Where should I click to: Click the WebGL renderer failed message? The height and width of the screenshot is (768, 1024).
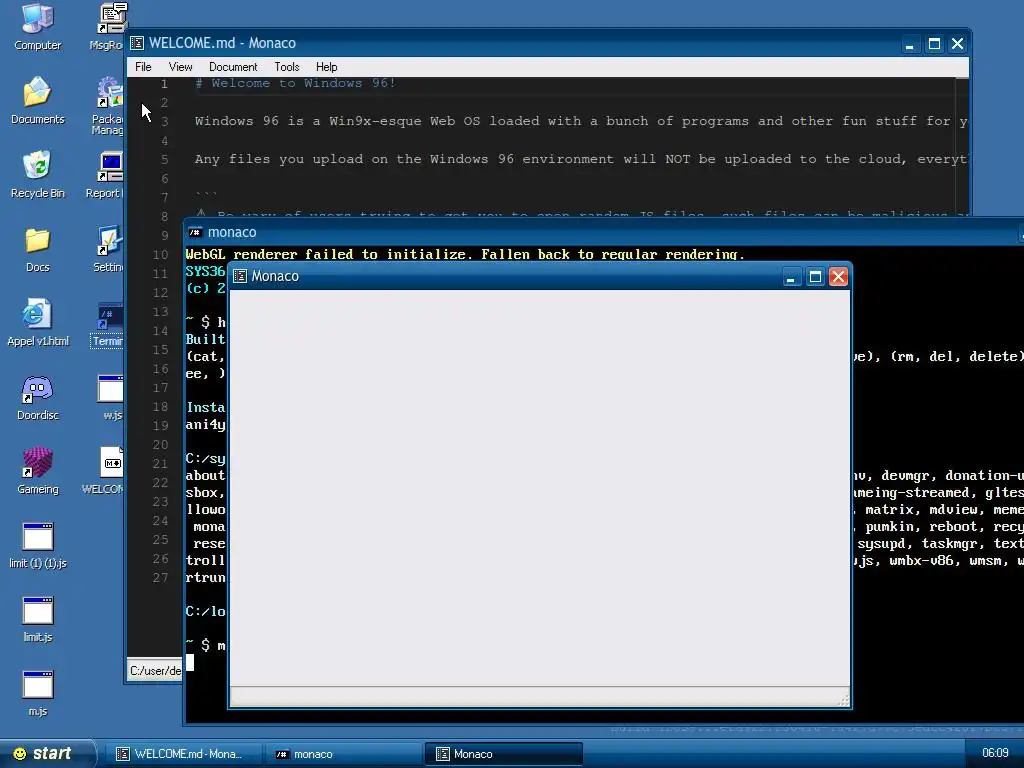click(465, 254)
